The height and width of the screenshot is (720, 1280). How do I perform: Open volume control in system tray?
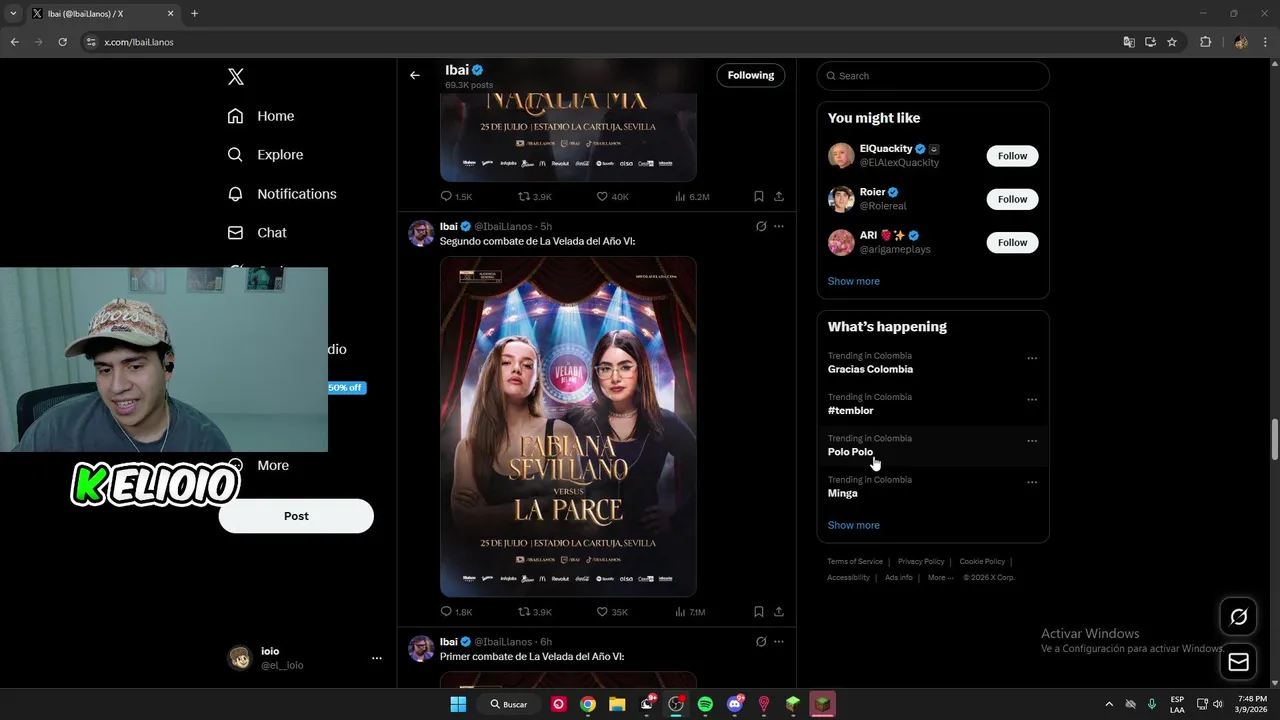[1217, 704]
